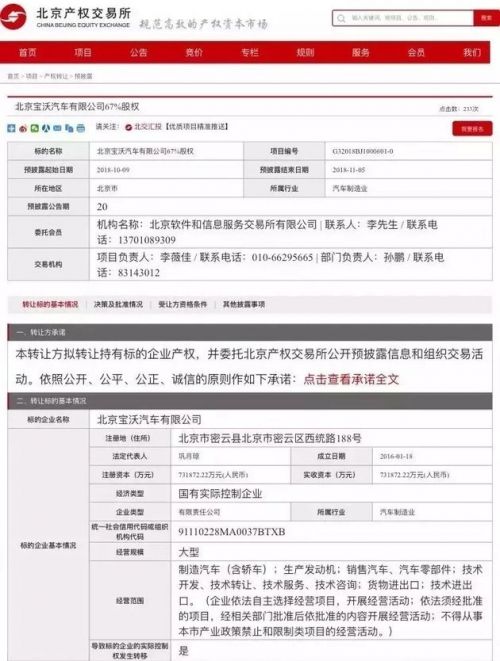Open the 服务 navigation menu

361,52
